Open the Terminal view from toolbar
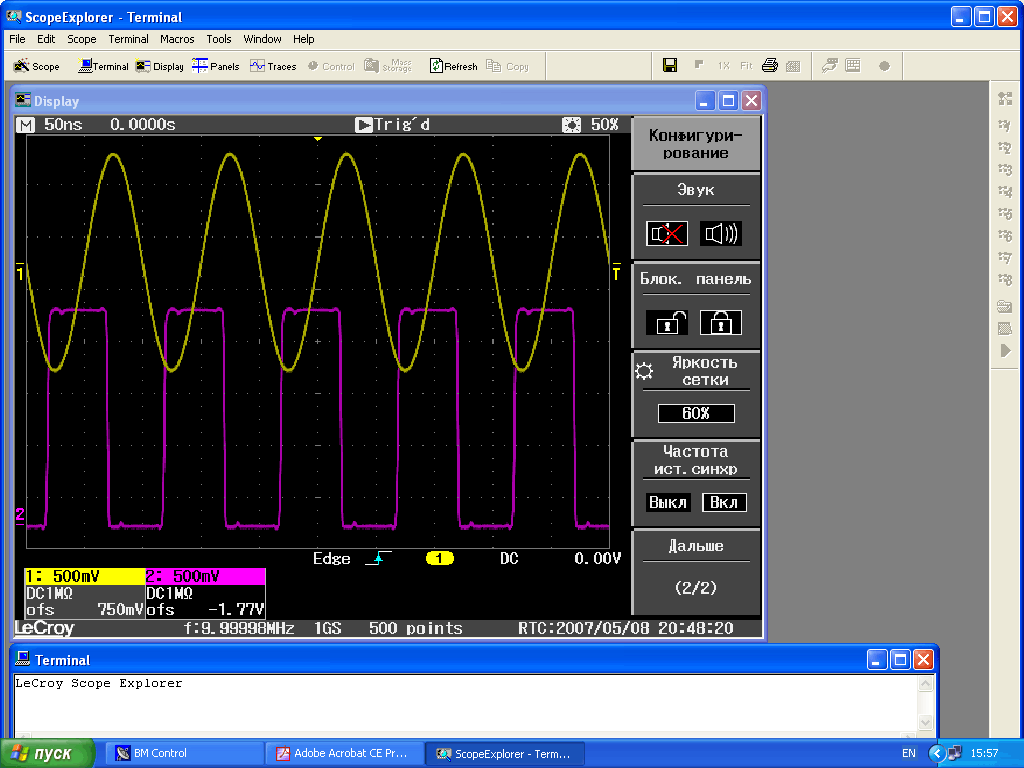Screen dimensions: 1024x768 (x=104, y=66)
